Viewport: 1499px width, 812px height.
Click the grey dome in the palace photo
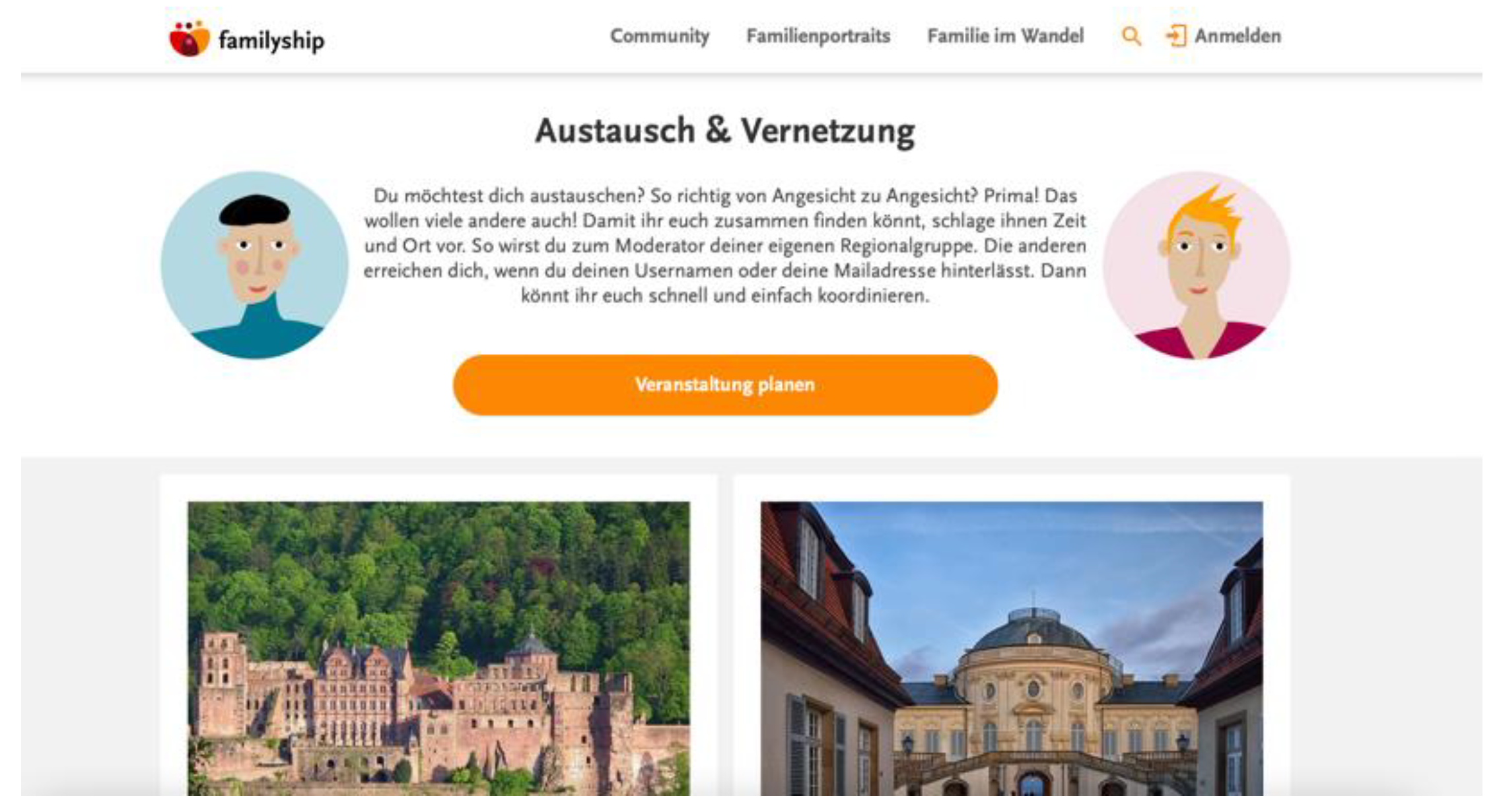[x=1033, y=630]
